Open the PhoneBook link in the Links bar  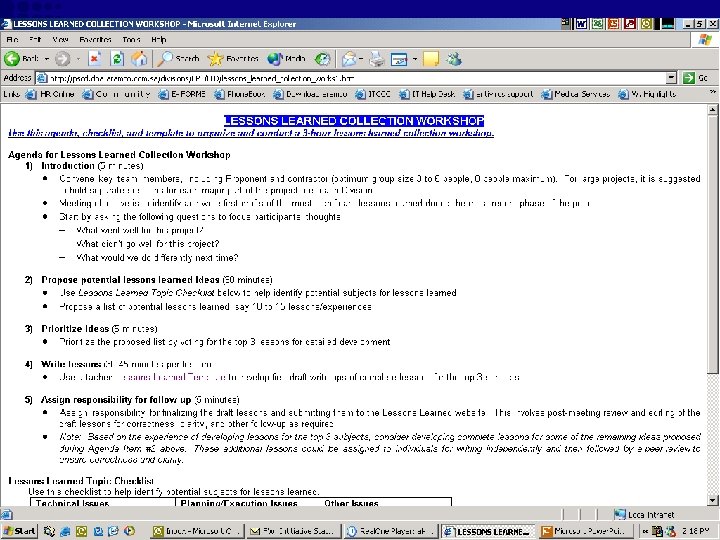tap(240, 94)
